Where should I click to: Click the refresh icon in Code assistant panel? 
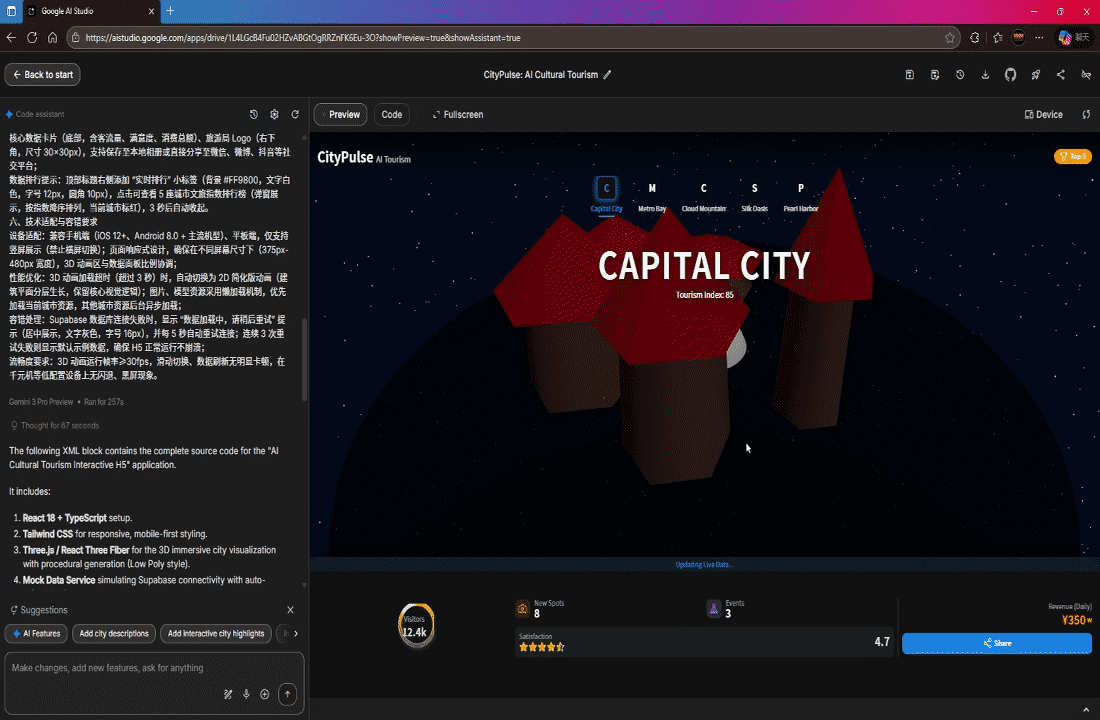[295, 114]
